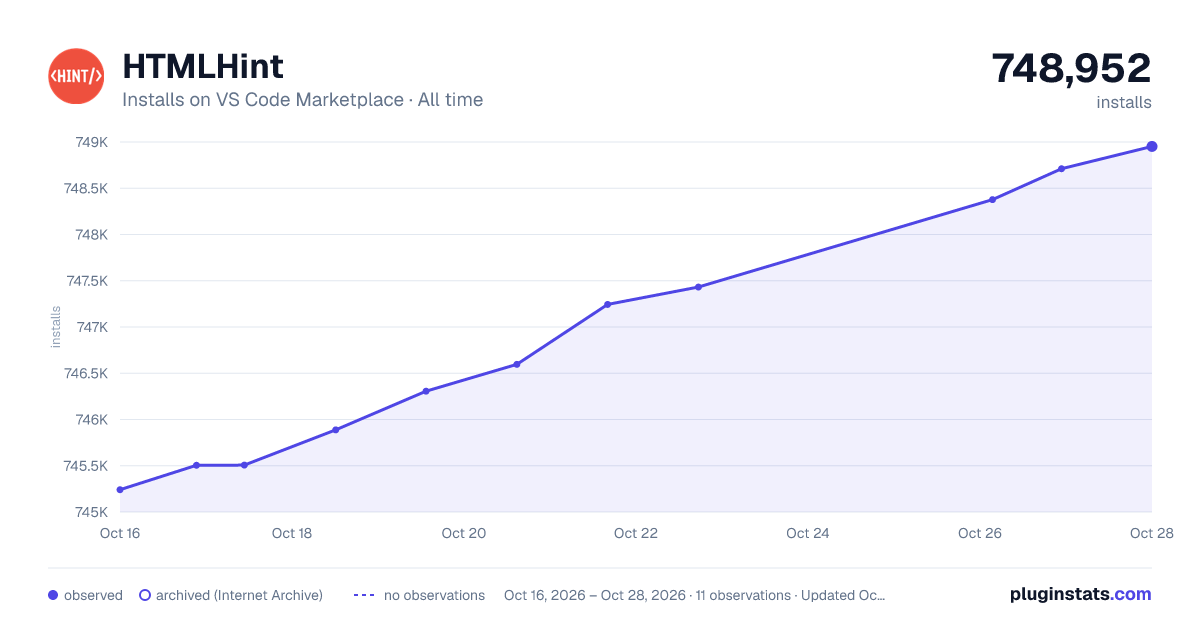Click the data point near 747.4K after Oct 22
The height and width of the screenshot is (630, 1200).
pyautogui.click(x=699, y=287)
